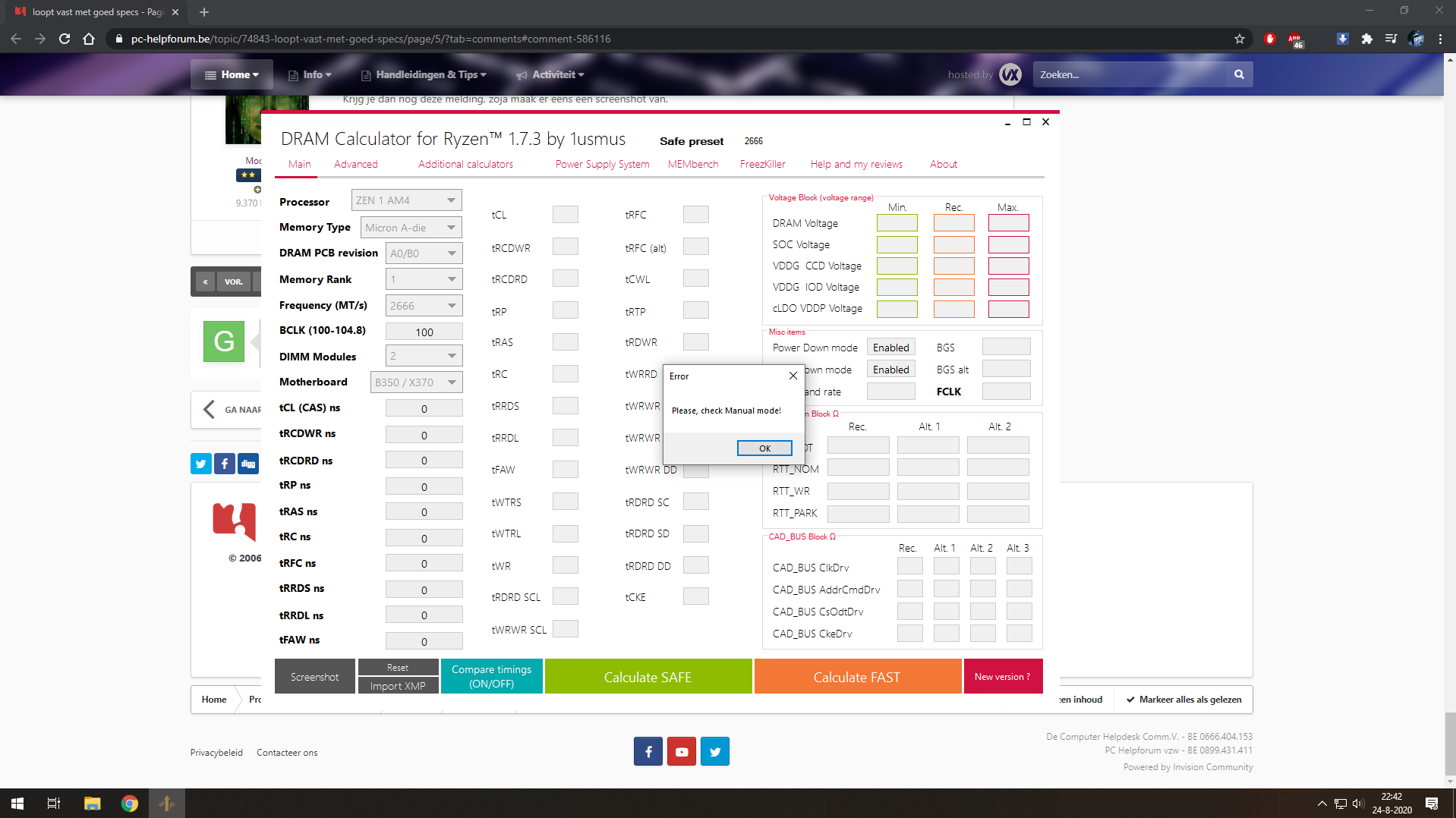Image resolution: width=1456 pixels, height=818 pixels.
Task: Switch to the Advanced tab
Action: pos(356,164)
